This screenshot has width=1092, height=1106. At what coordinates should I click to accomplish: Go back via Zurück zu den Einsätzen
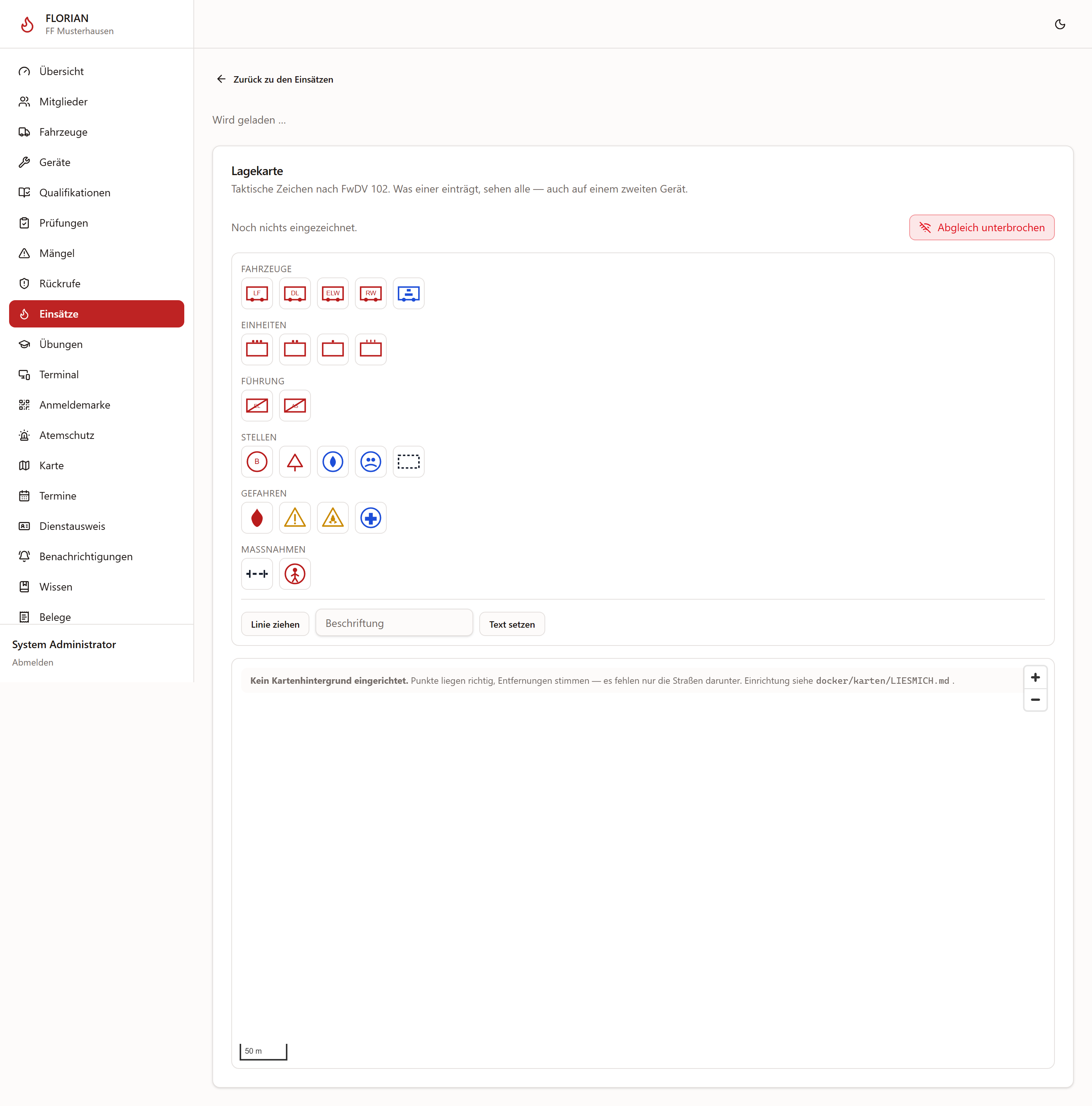[x=275, y=80]
